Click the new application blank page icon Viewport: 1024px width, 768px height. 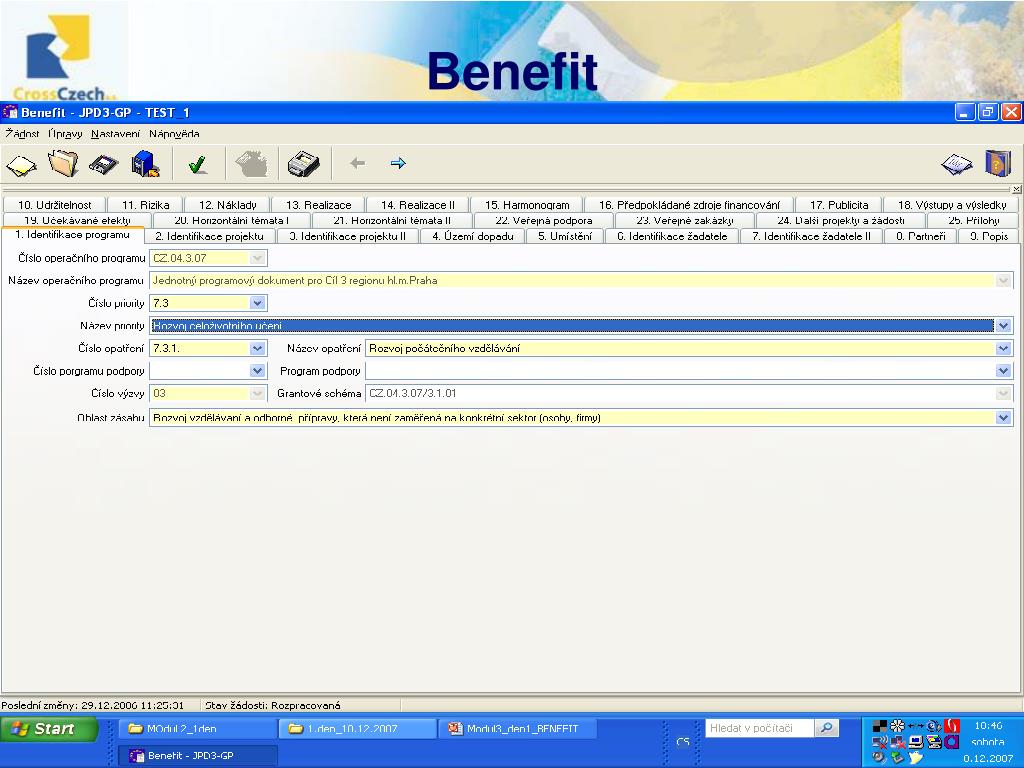pos(22,164)
